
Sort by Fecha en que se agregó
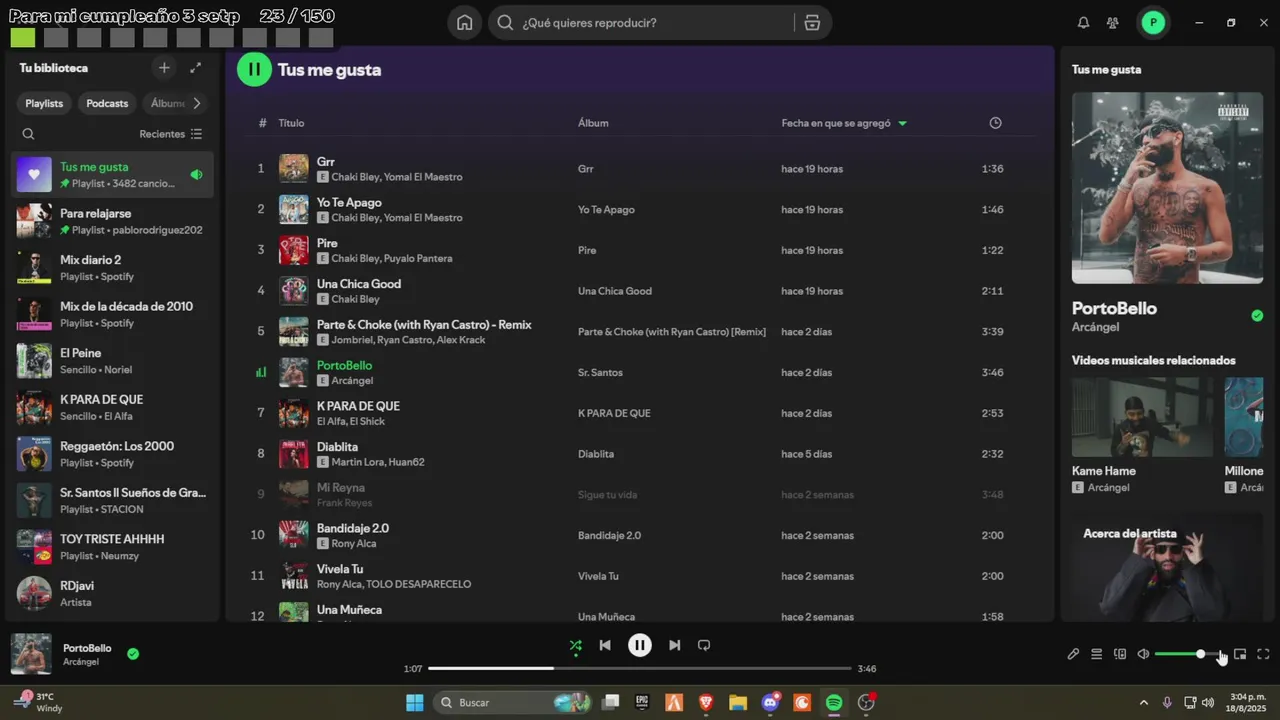coord(844,123)
